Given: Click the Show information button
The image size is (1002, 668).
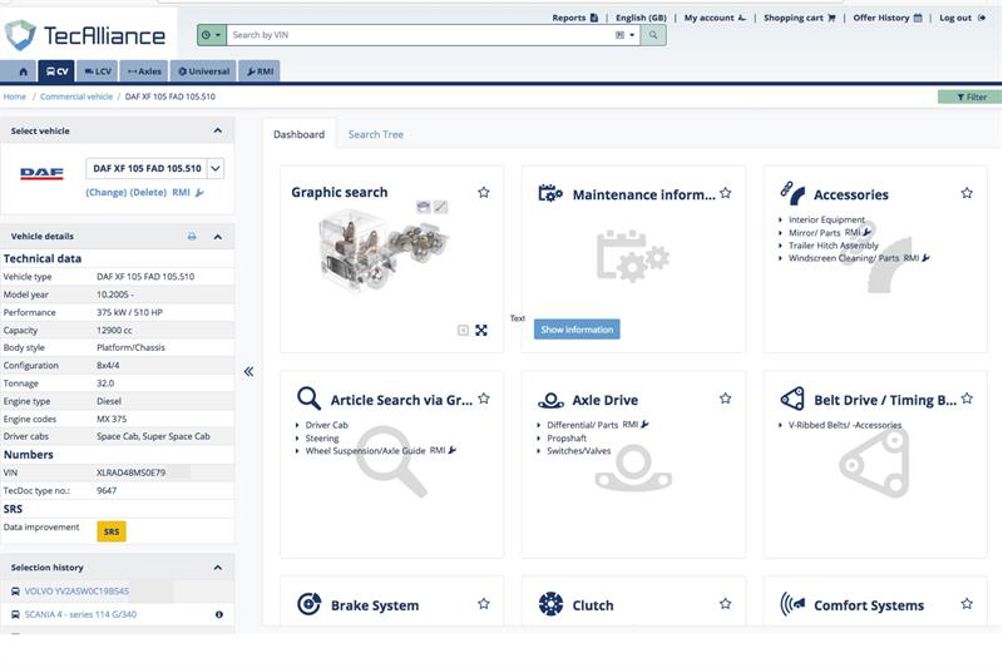Looking at the screenshot, I should tap(577, 329).
